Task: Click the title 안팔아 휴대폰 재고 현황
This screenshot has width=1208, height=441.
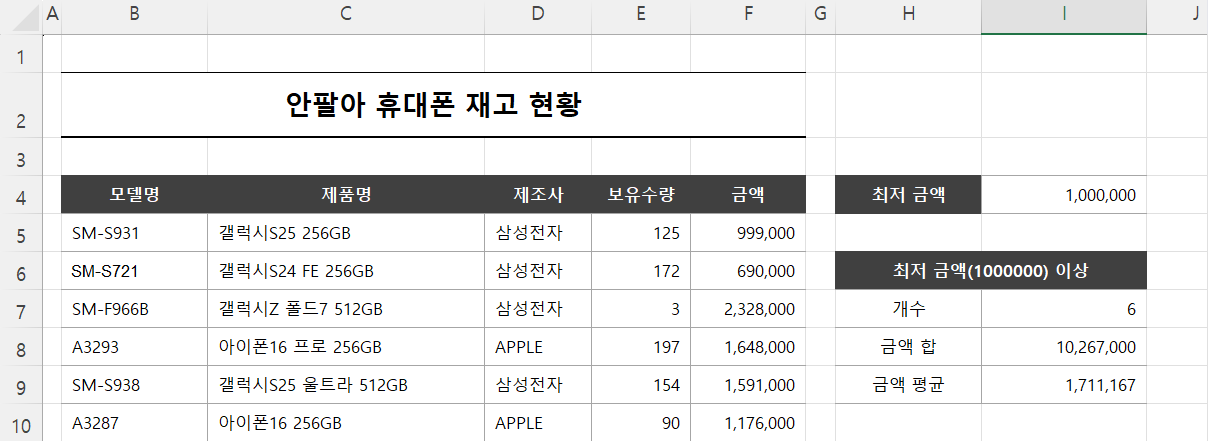Action: [x=433, y=104]
